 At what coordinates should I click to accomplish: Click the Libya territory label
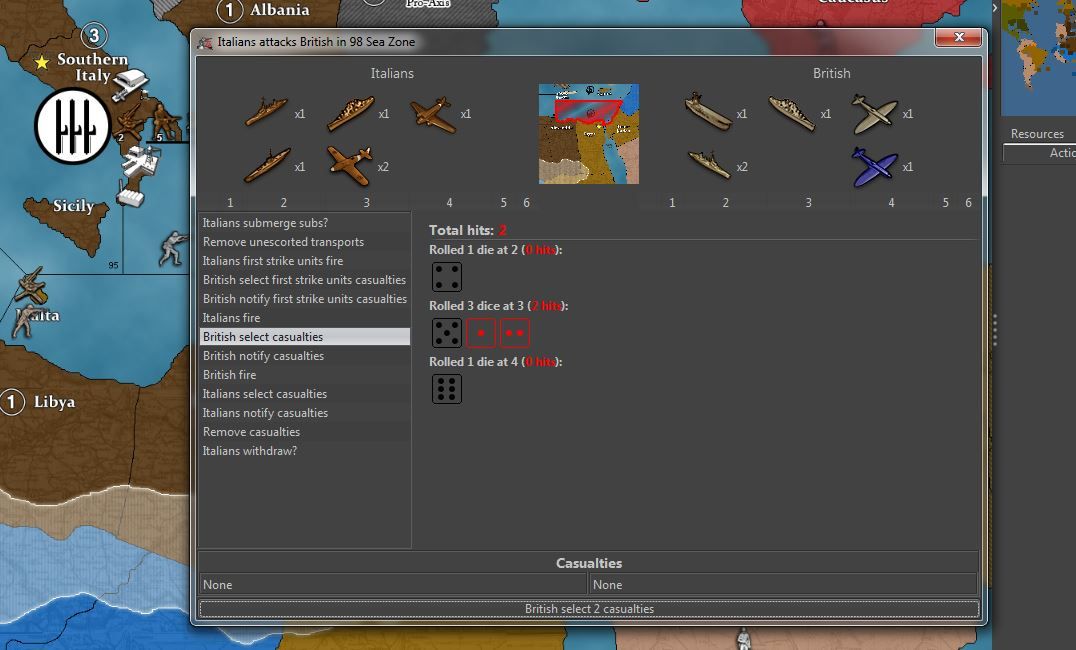pyautogui.click(x=54, y=402)
